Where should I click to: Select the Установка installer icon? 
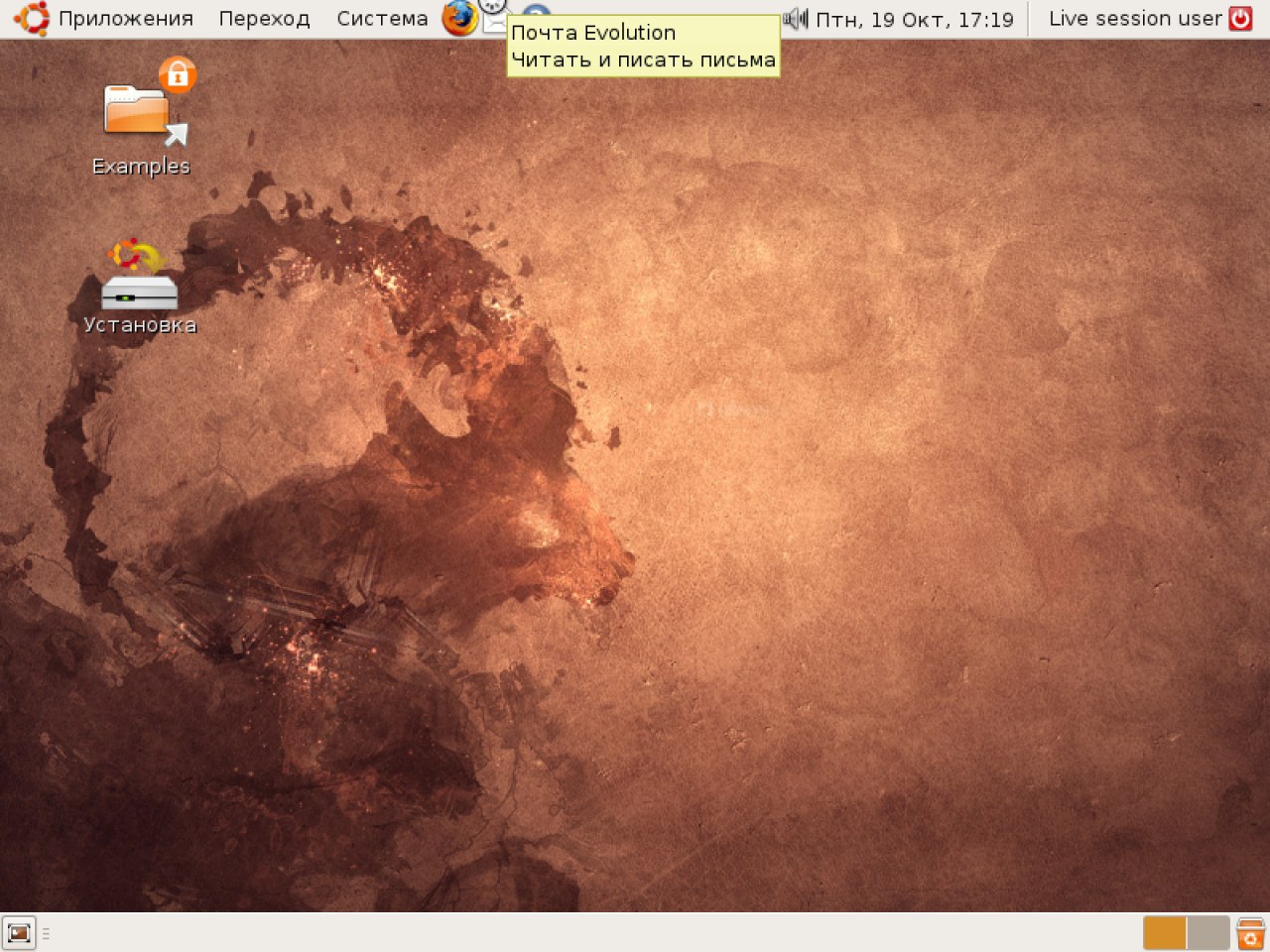[x=140, y=287]
